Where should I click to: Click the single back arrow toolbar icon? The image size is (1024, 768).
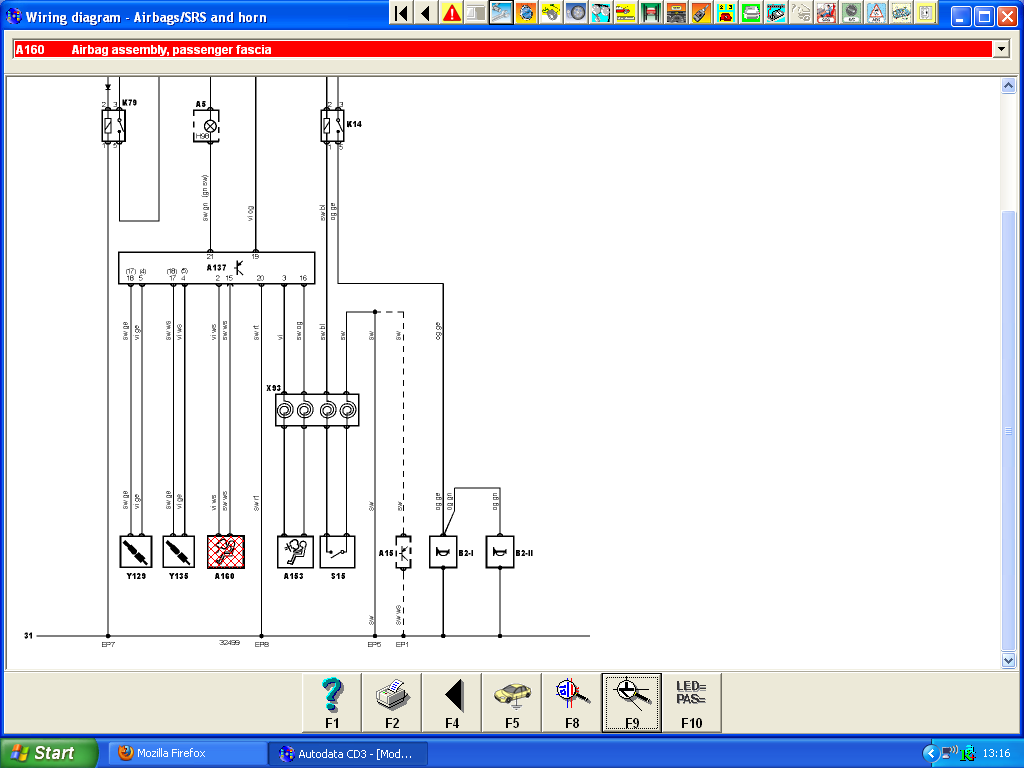coord(426,13)
